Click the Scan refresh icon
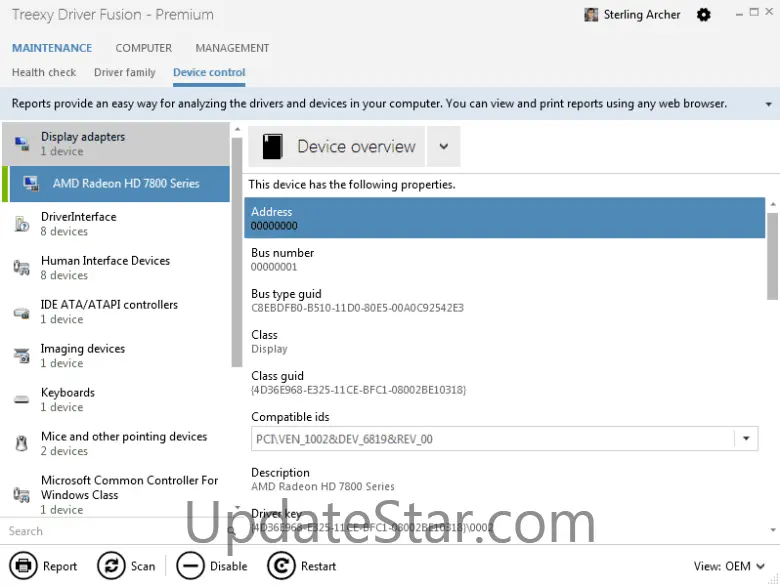780x586 pixels. [x=111, y=566]
